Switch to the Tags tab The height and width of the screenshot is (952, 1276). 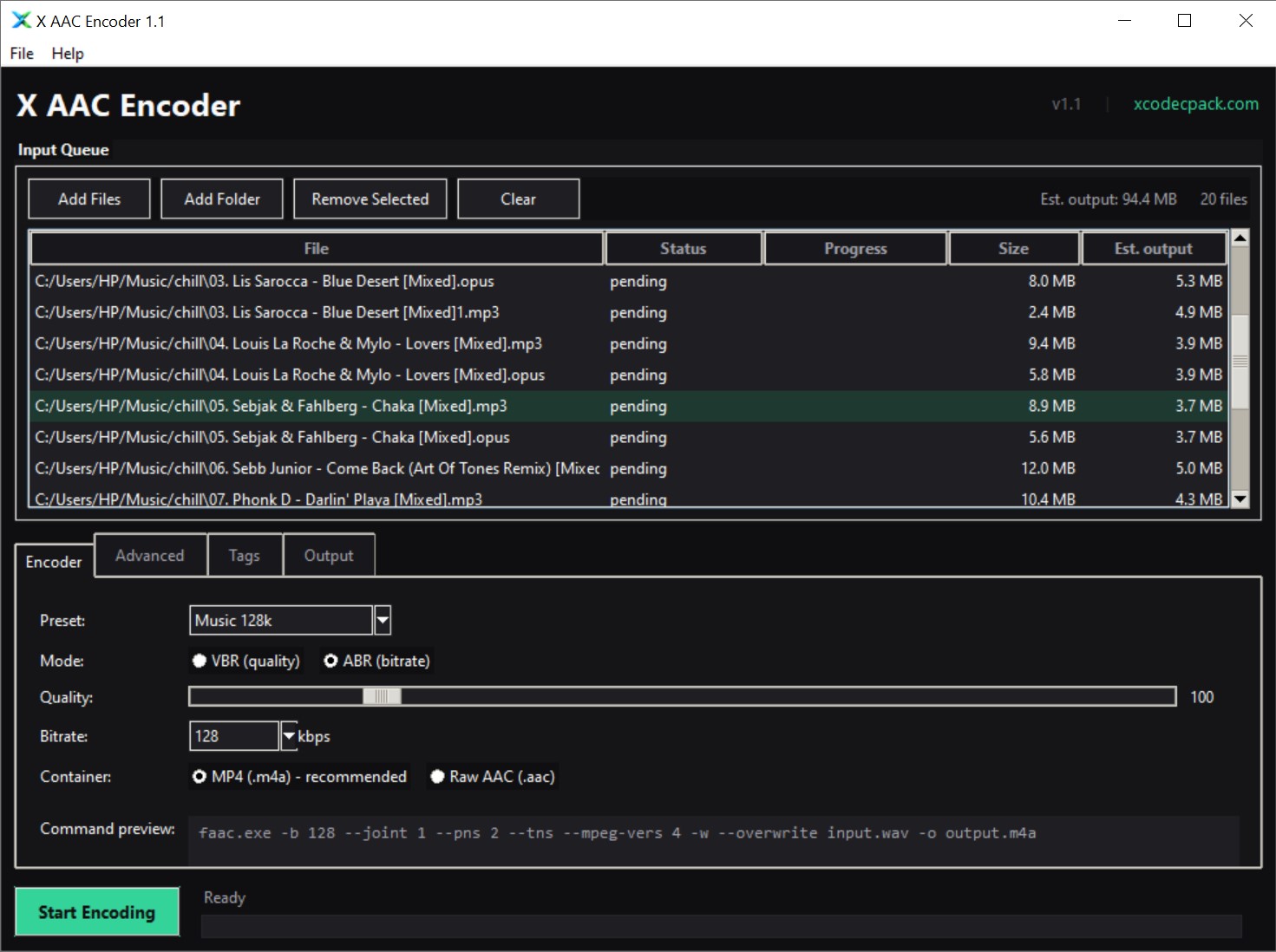pos(245,556)
